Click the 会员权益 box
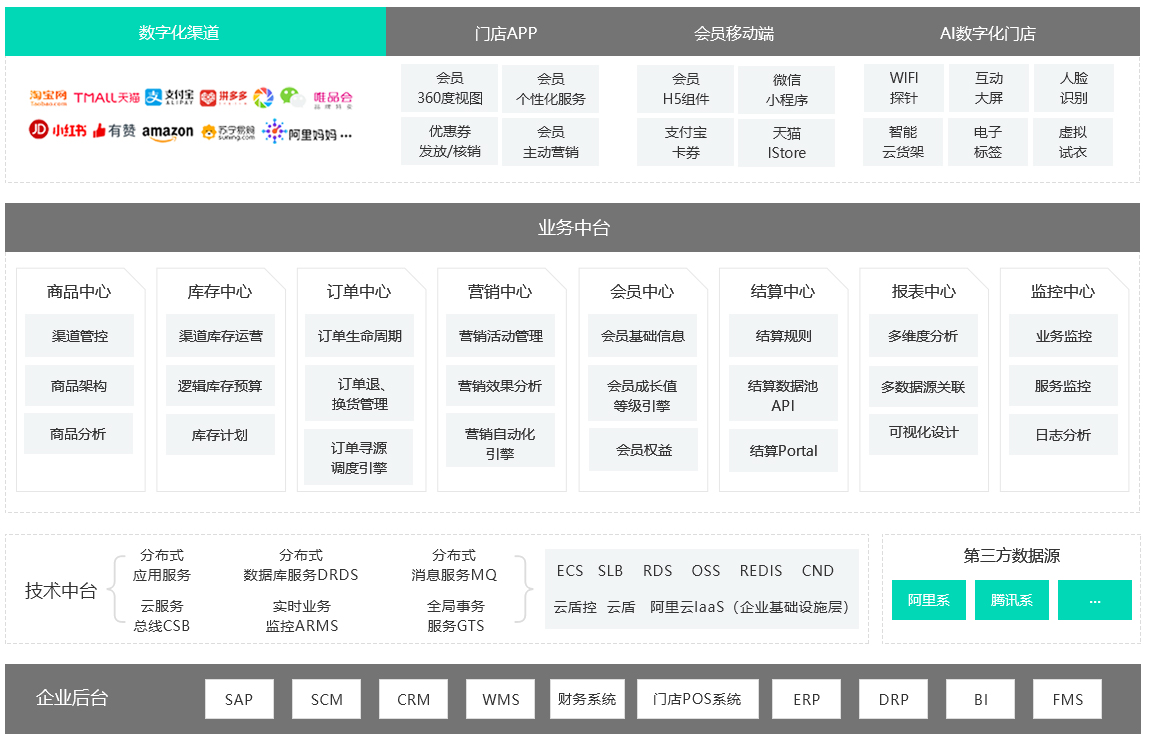This screenshot has height=746, width=1149. coord(643,450)
